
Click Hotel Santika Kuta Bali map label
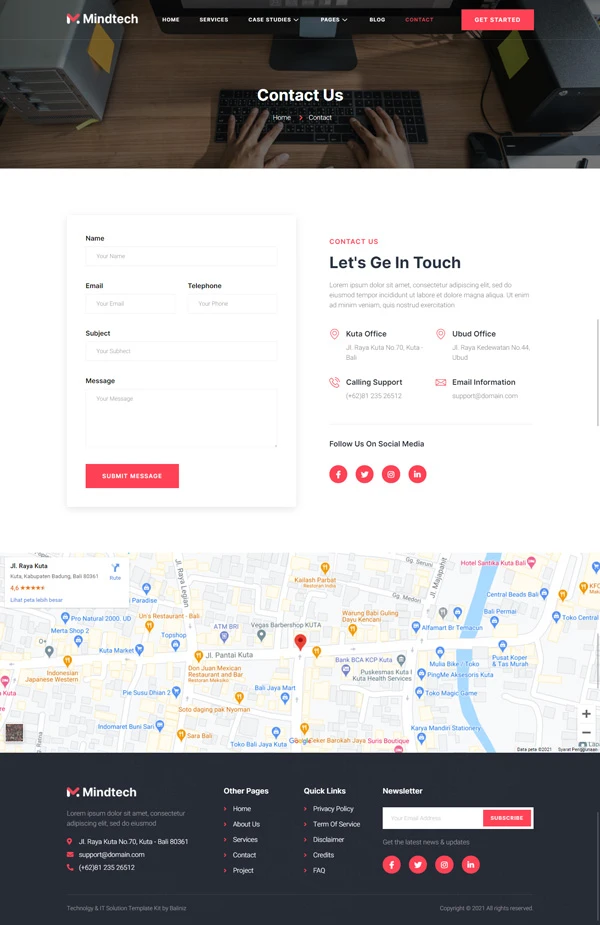493,563
